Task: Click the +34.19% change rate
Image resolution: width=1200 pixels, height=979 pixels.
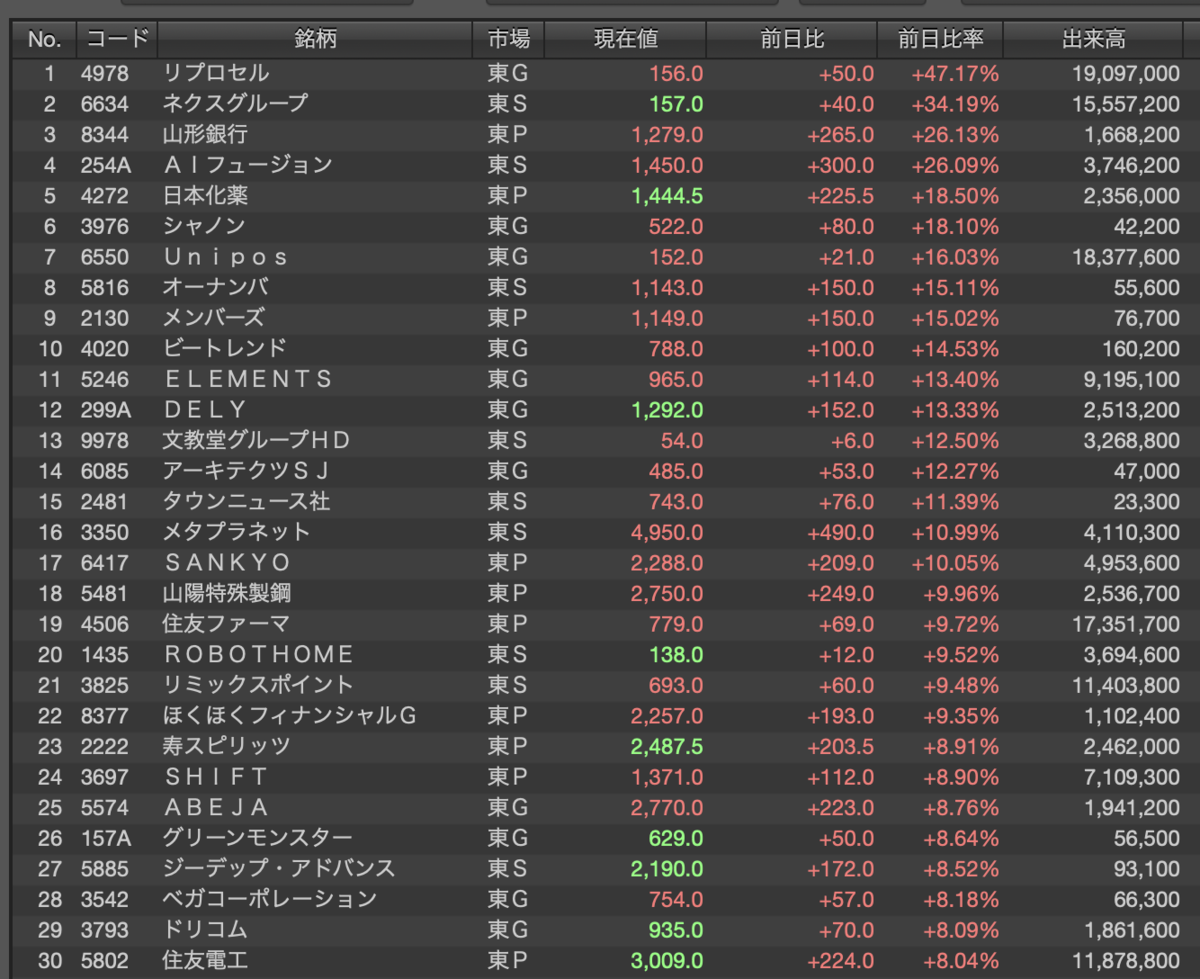Action: [x=955, y=104]
